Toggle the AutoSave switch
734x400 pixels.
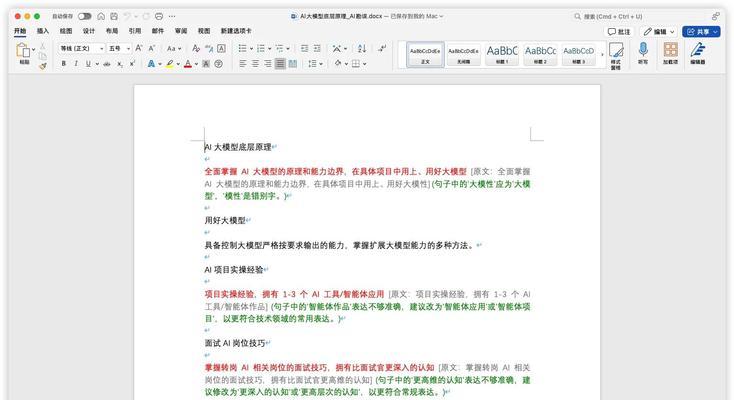pyautogui.click(x=85, y=16)
